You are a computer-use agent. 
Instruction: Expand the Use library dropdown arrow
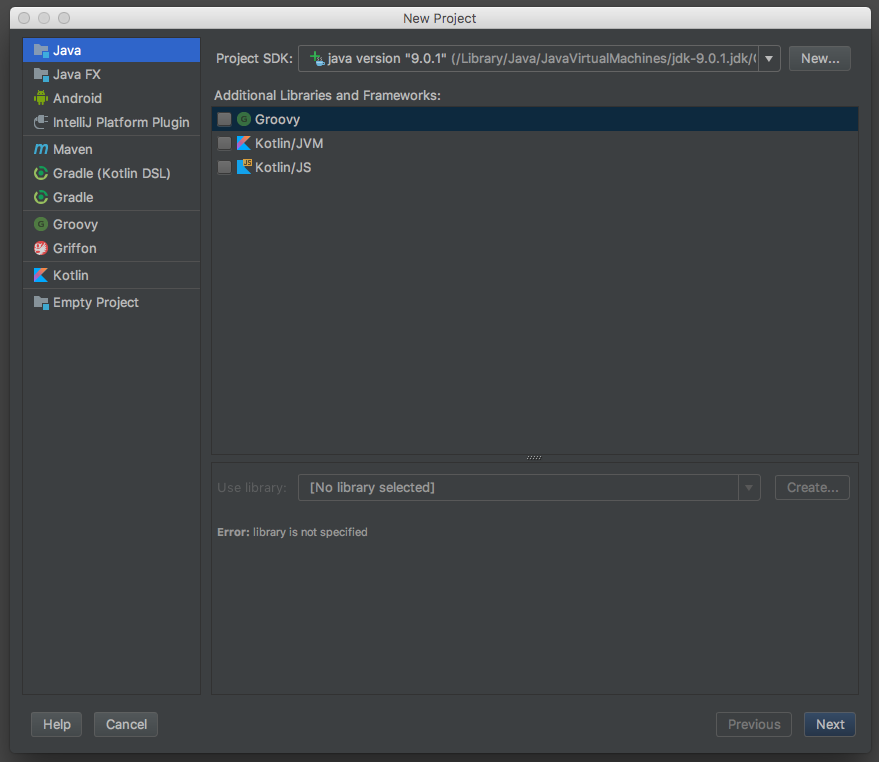pyautogui.click(x=749, y=488)
